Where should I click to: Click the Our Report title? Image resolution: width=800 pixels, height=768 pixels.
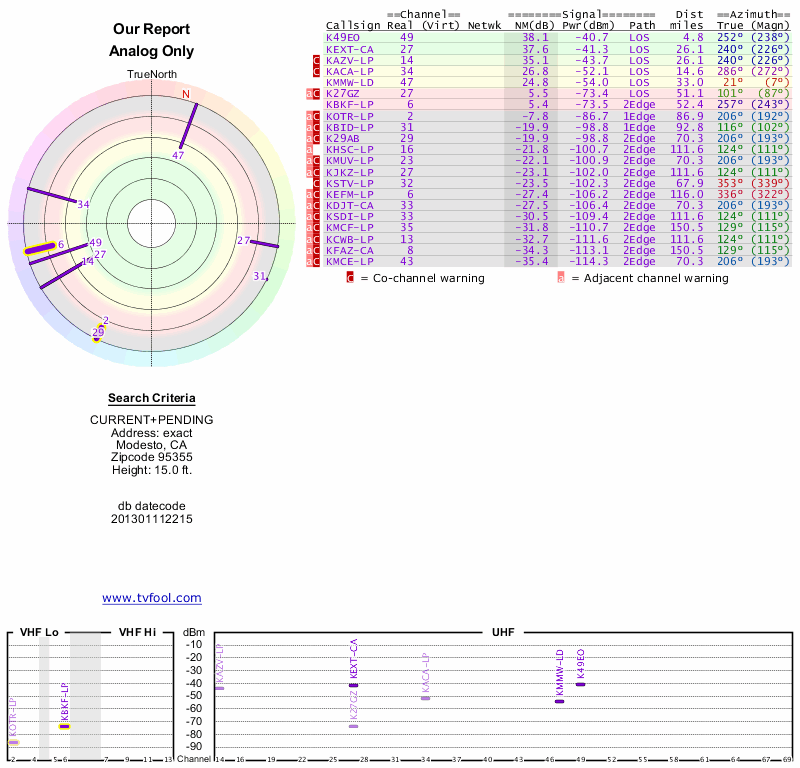point(152,29)
